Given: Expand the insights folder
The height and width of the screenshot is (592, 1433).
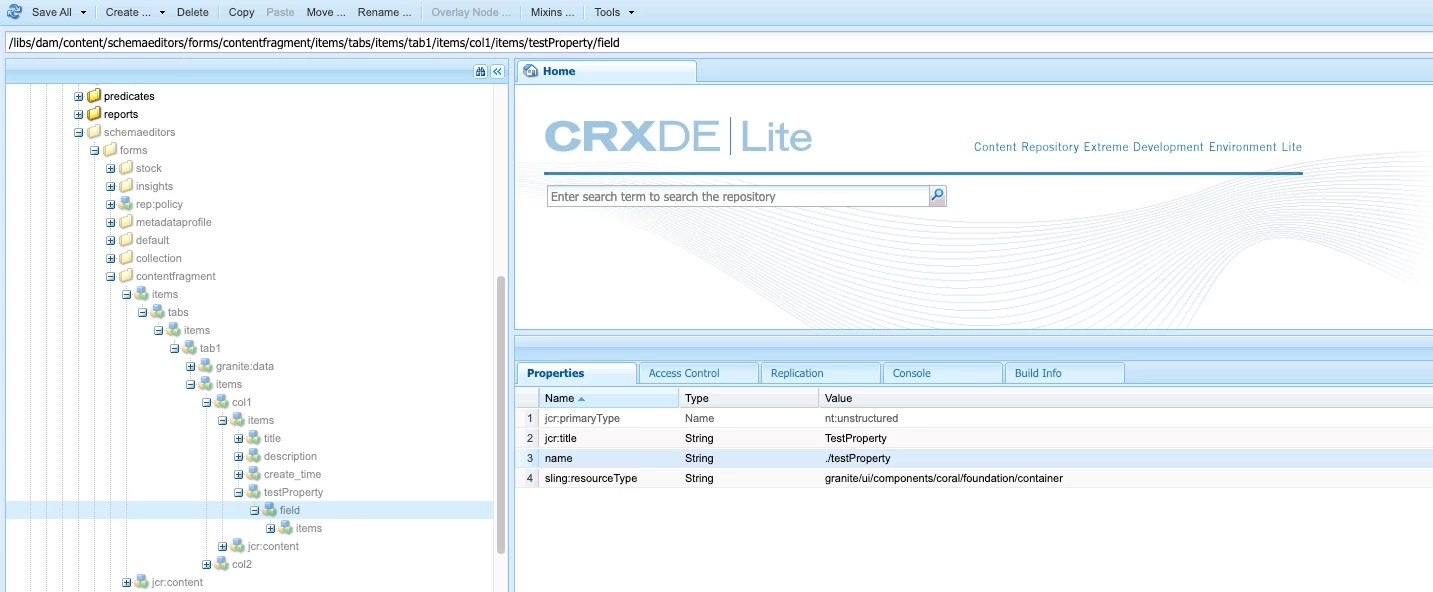Looking at the screenshot, I should (111, 186).
